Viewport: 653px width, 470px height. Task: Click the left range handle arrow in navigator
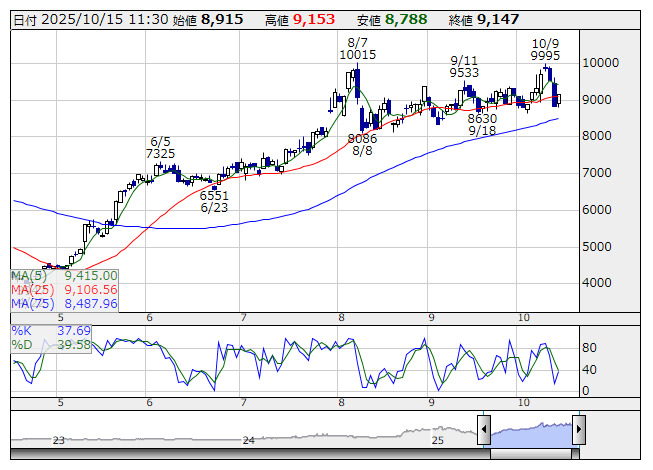coord(484,432)
